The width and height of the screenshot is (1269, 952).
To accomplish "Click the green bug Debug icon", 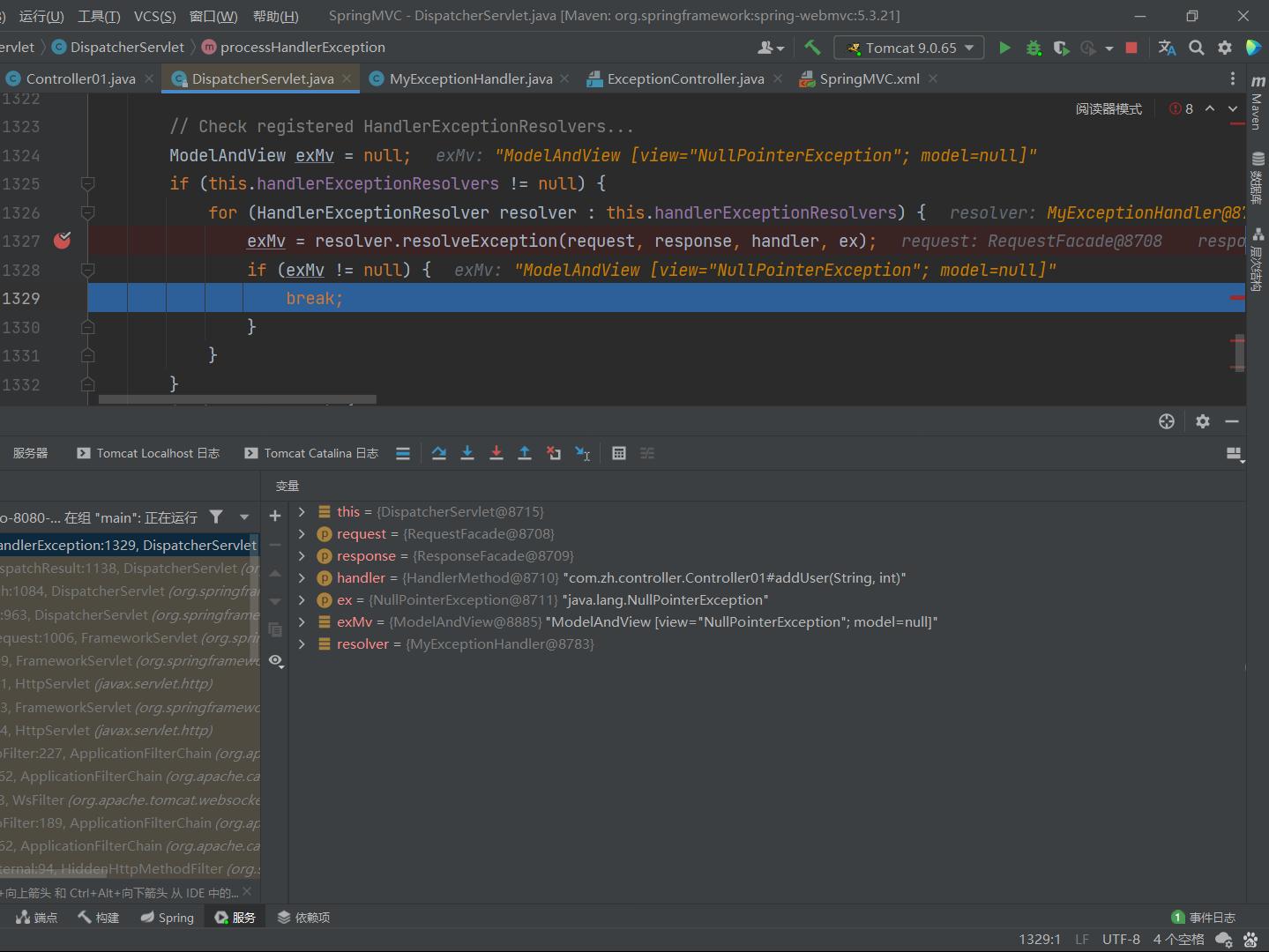I will click(x=1034, y=48).
